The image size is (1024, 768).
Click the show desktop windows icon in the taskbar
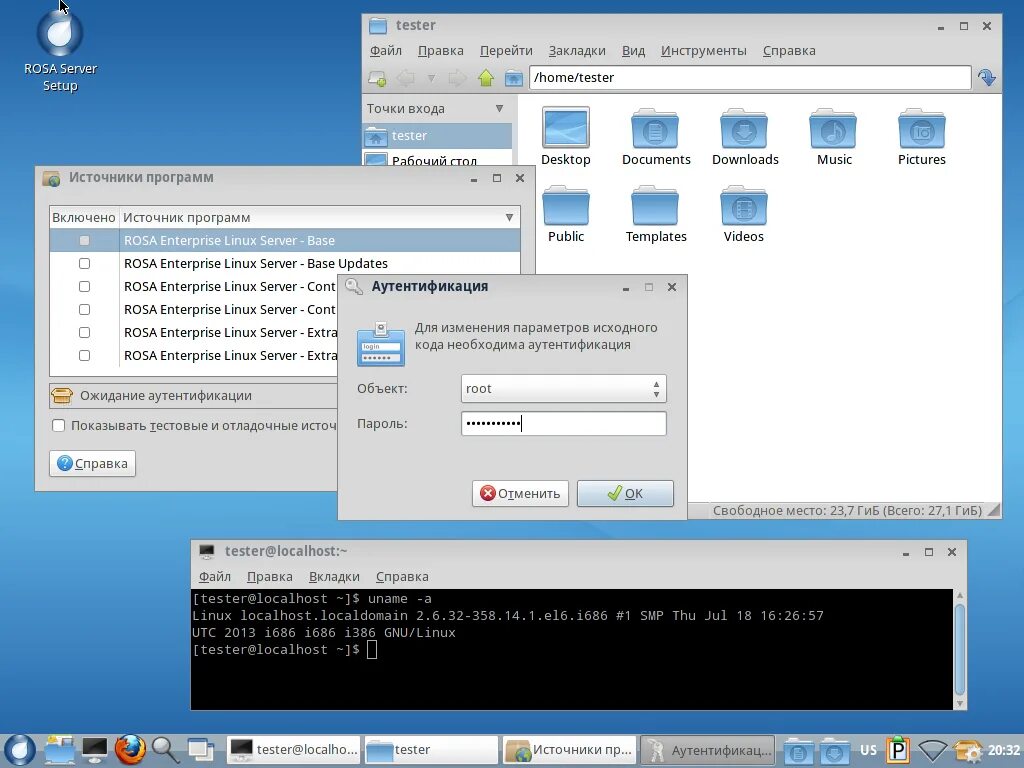[200, 750]
